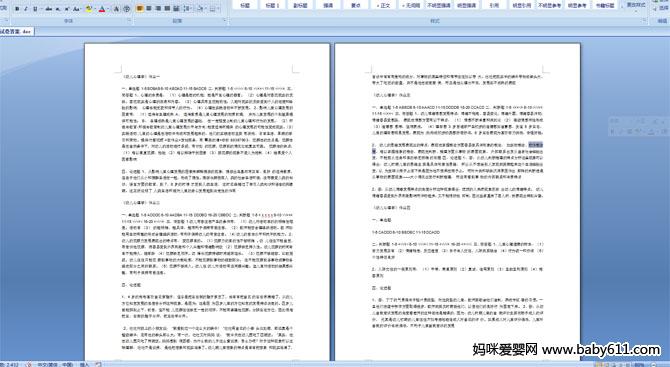The width and height of the screenshot is (670, 367).
Task: Toggle bold formatting
Action: click(x=18, y=9)
